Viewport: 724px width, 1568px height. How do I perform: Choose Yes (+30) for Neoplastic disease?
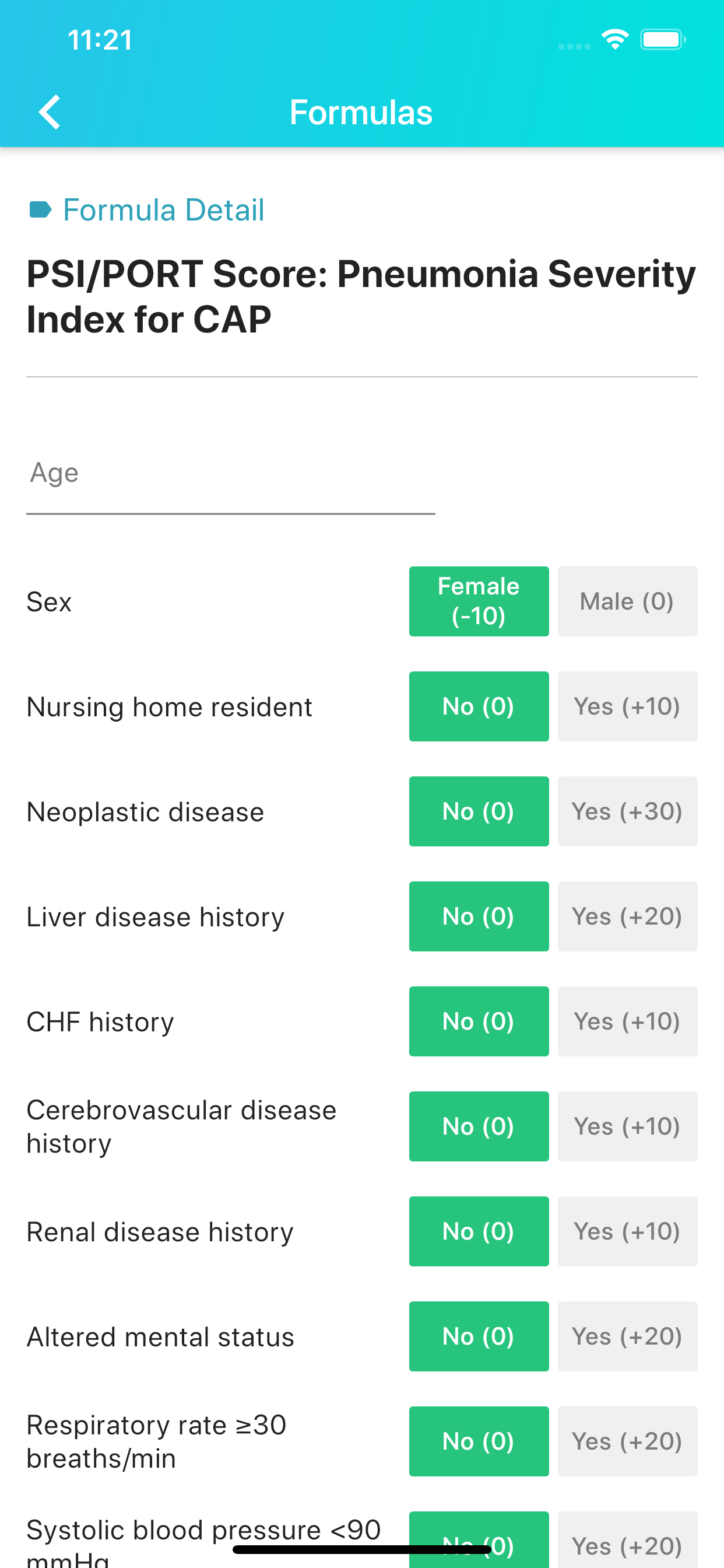coord(627,811)
